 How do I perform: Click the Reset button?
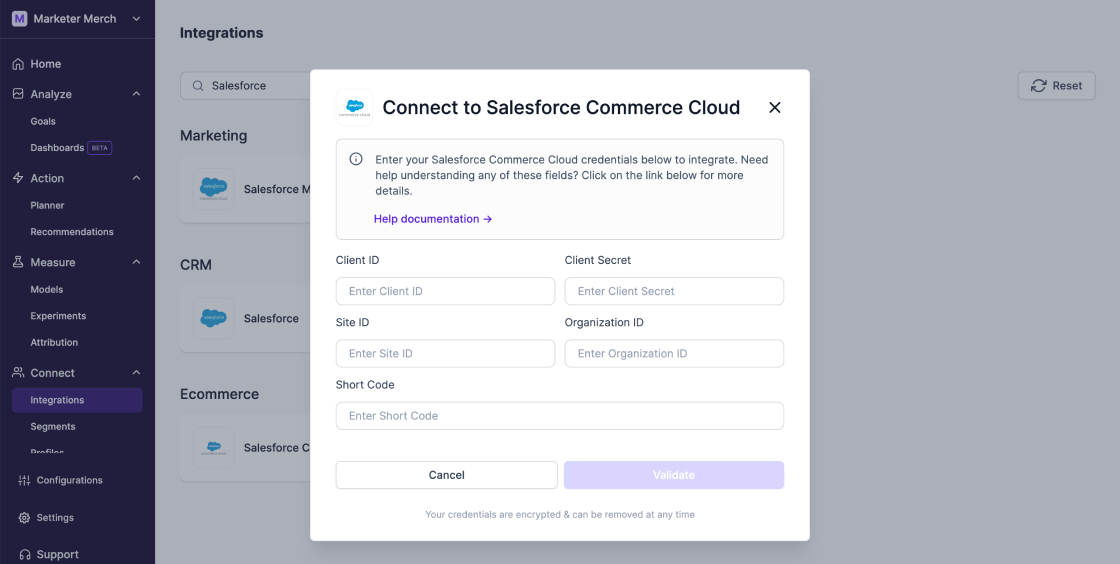point(1056,86)
